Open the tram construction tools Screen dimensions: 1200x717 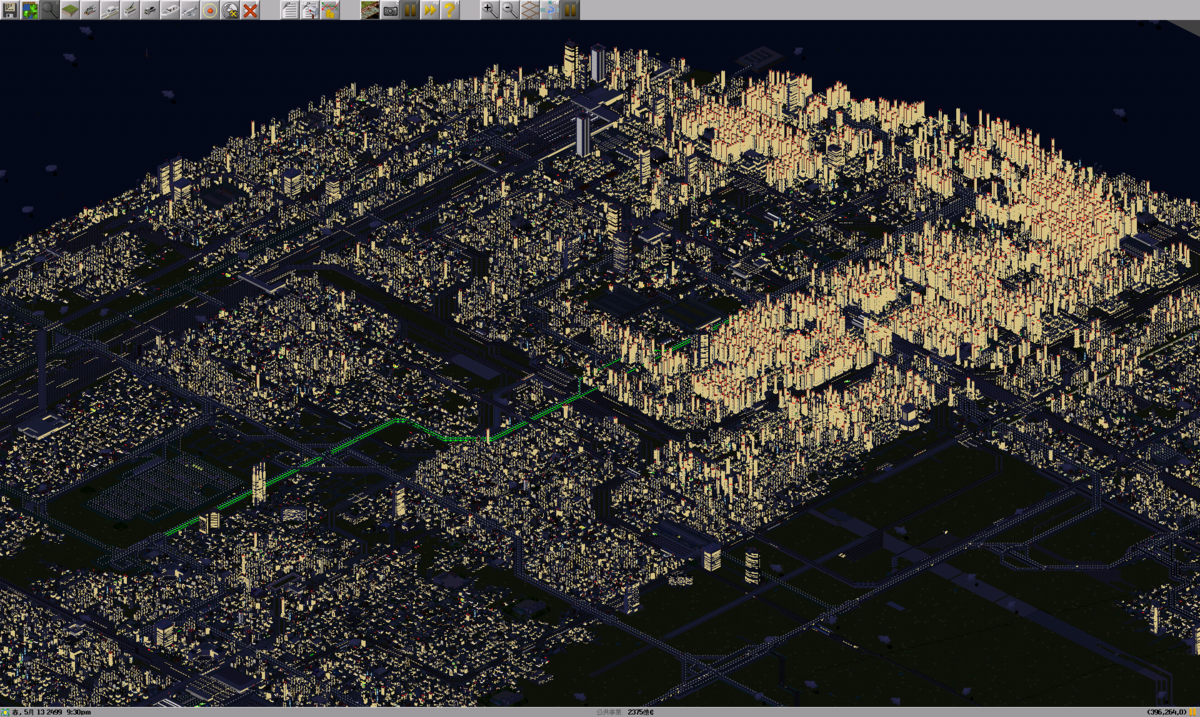130,10
